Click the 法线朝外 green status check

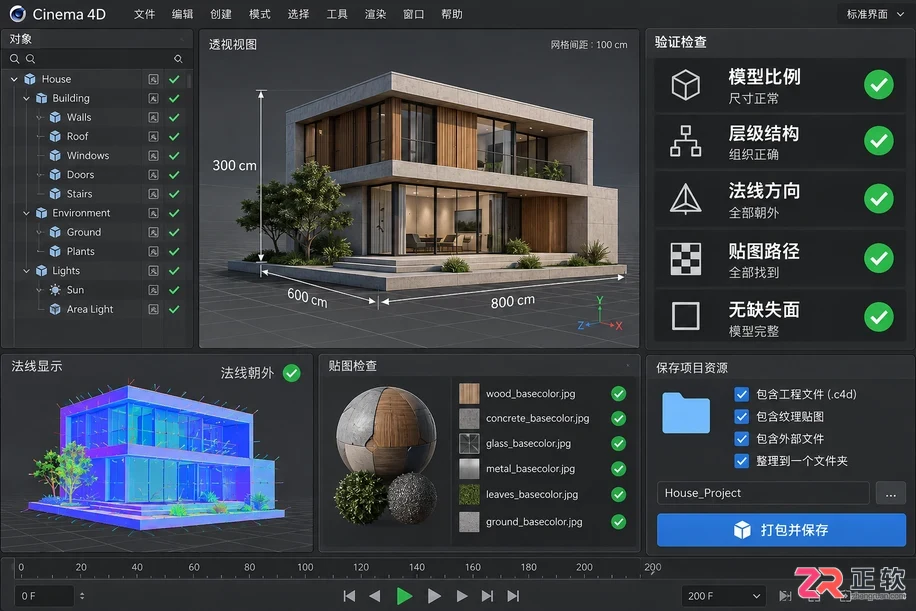pyautogui.click(x=292, y=373)
